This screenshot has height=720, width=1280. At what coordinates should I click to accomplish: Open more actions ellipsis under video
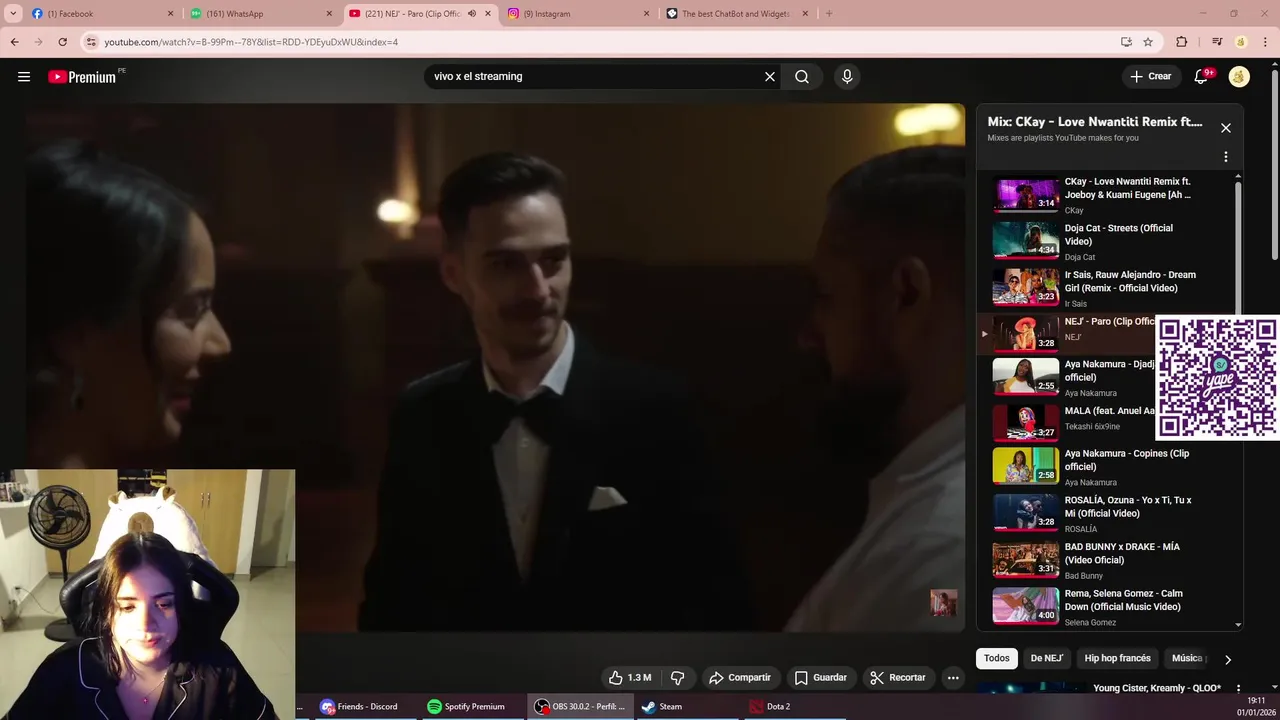(x=953, y=678)
